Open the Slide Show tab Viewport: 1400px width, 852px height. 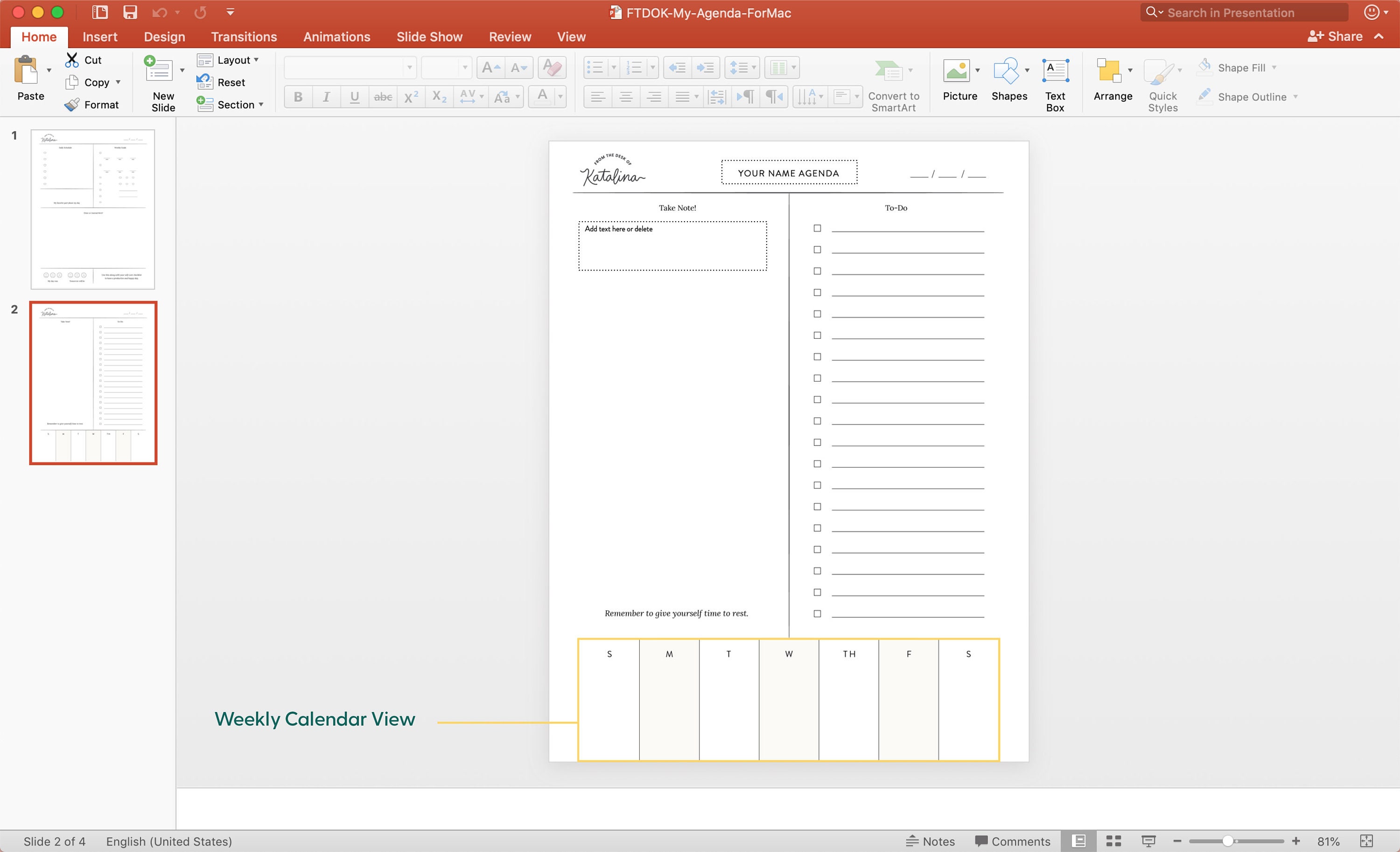click(x=429, y=36)
